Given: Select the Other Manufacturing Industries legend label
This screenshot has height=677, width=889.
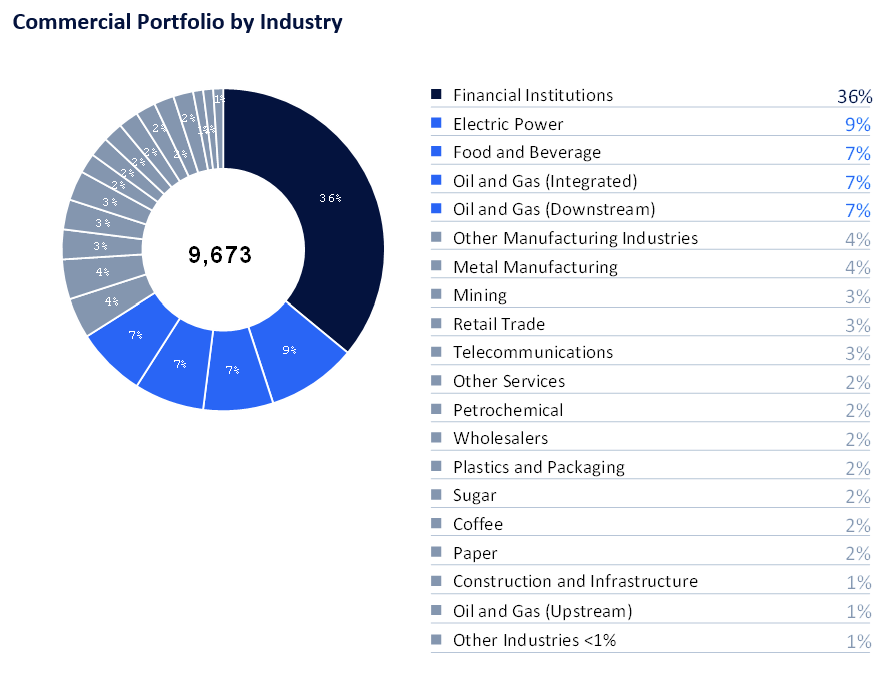Looking at the screenshot, I should [x=575, y=238].
